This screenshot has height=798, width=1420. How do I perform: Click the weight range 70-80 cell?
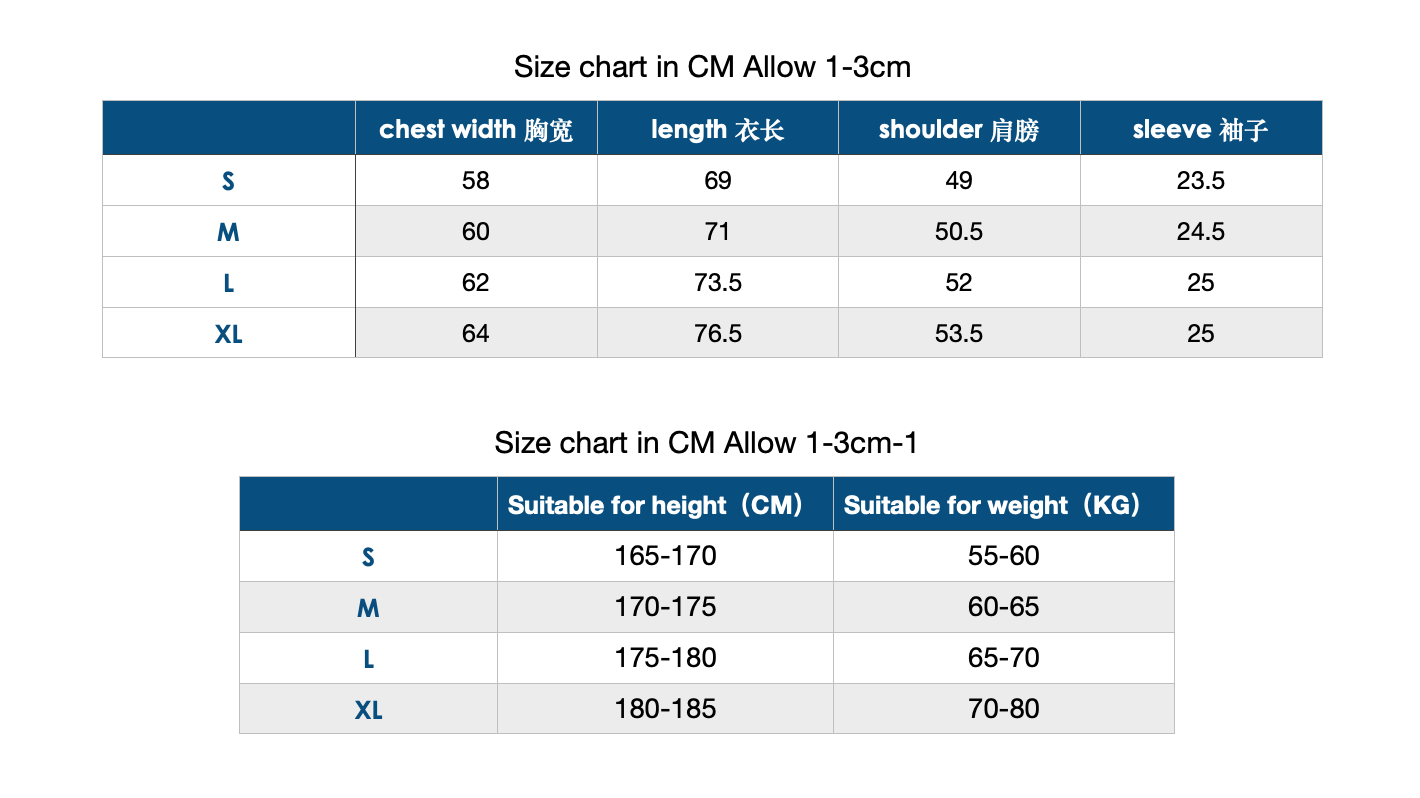pos(1003,709)
